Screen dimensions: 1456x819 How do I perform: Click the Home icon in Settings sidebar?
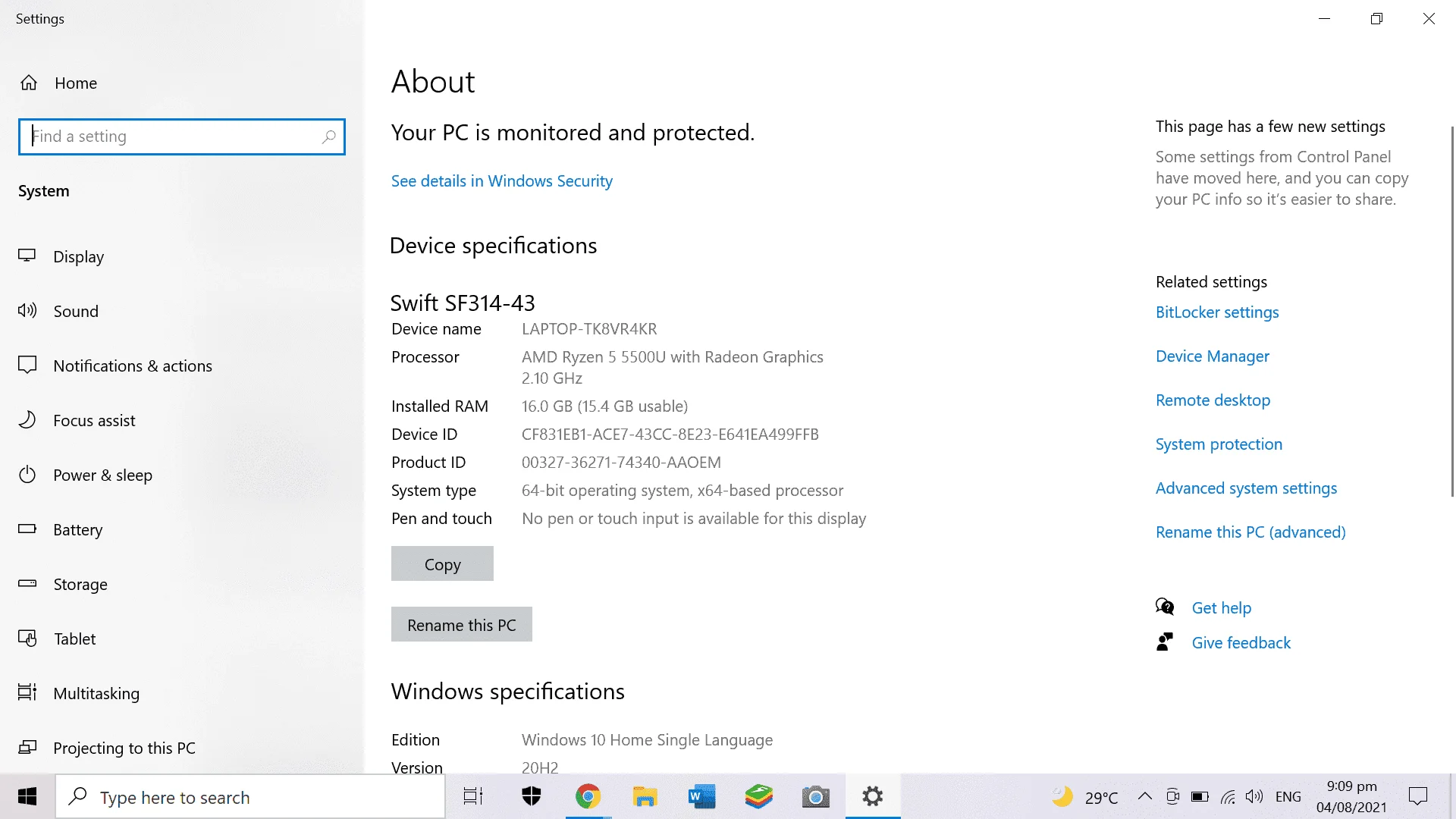29,83
